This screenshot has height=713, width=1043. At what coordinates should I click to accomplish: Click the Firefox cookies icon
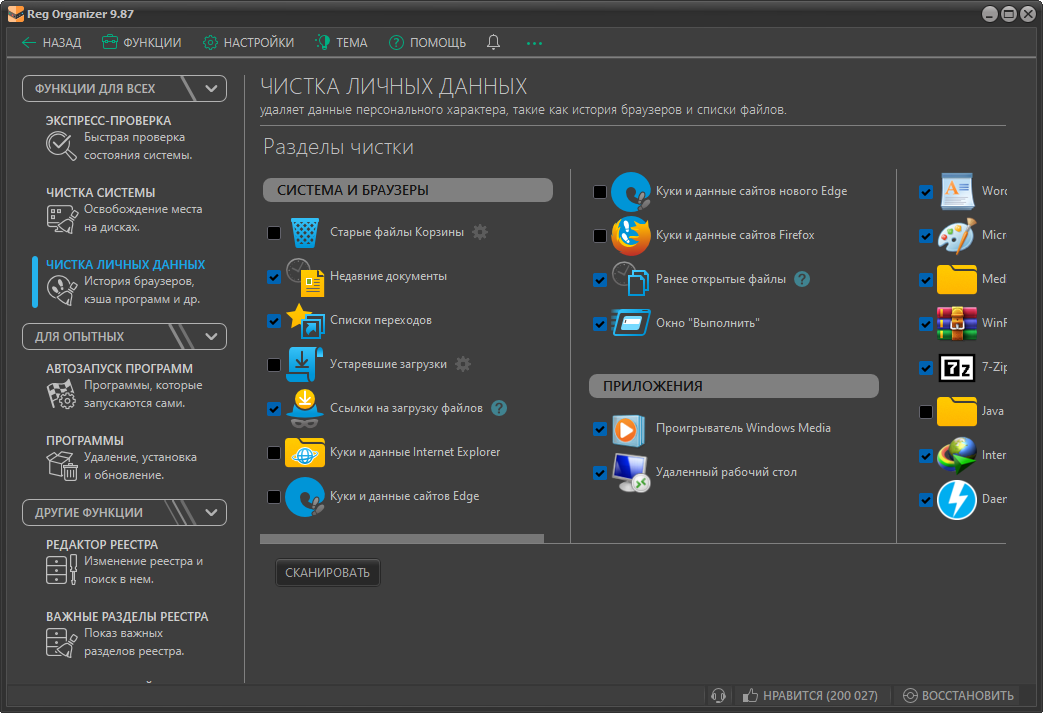630,235
